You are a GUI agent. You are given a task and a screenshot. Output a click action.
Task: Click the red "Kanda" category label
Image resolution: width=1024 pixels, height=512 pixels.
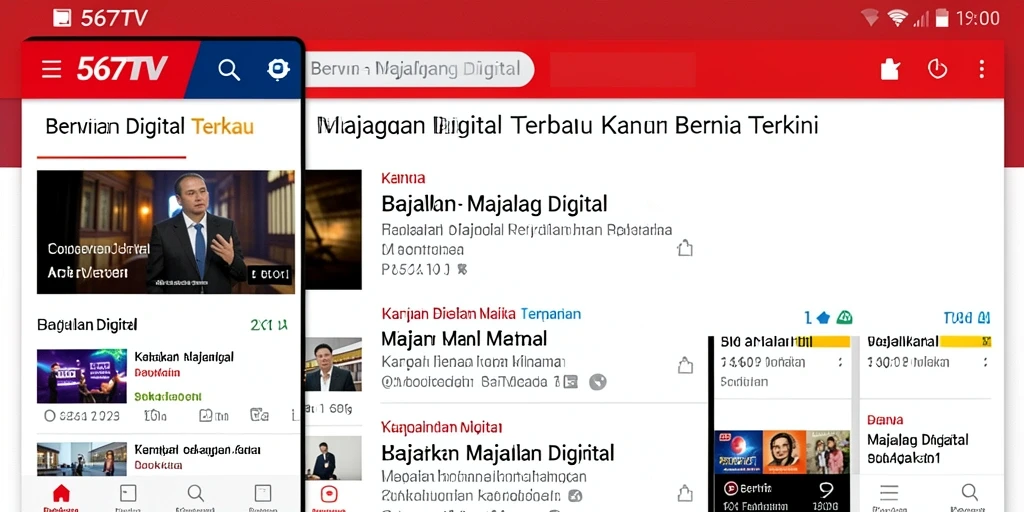point(403,178)
